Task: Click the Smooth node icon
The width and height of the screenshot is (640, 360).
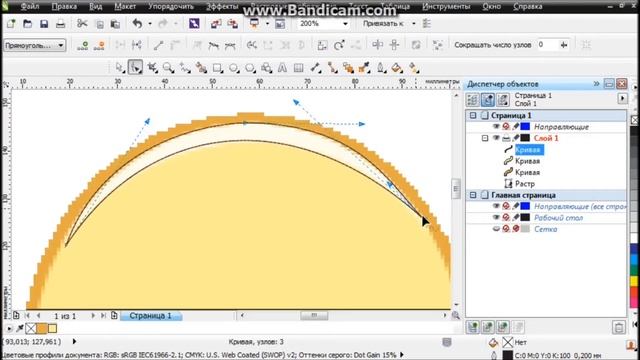Action: tap(214, 45)
